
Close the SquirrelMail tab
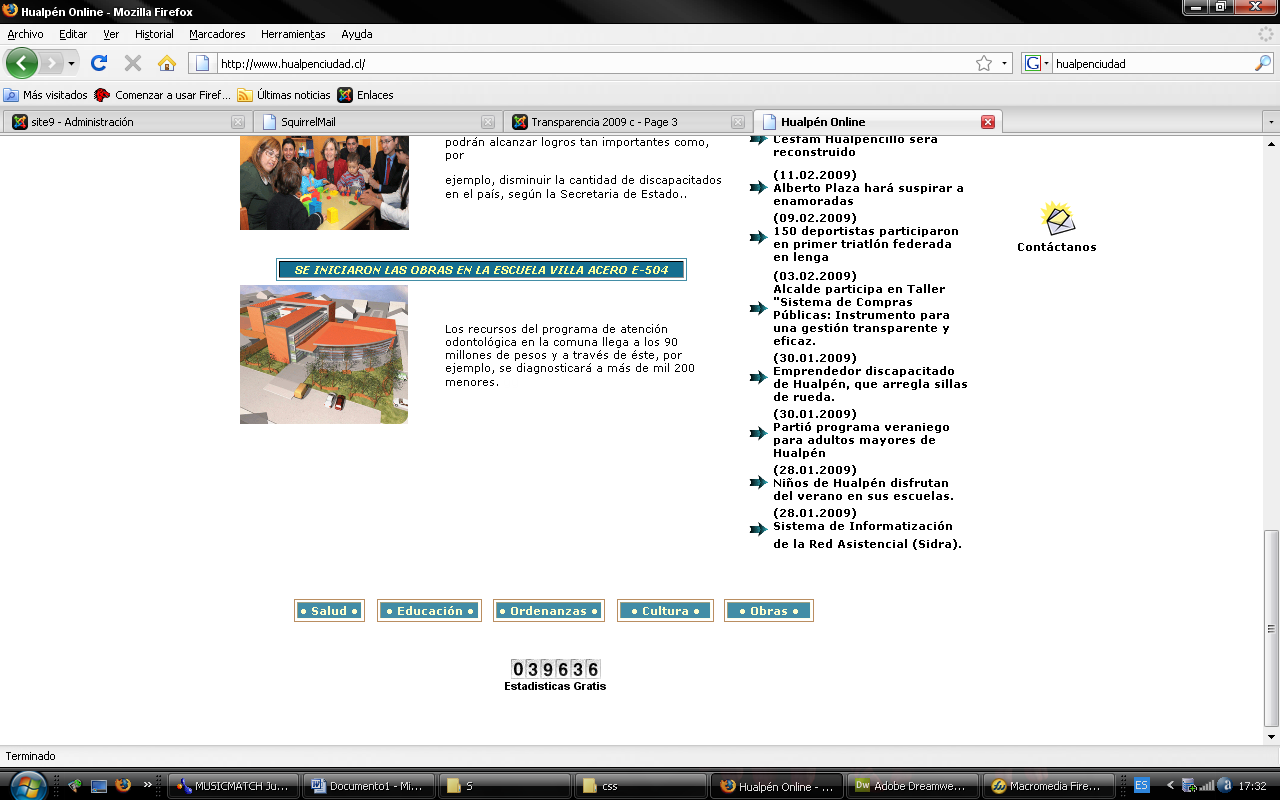click(x=488, y=122)
